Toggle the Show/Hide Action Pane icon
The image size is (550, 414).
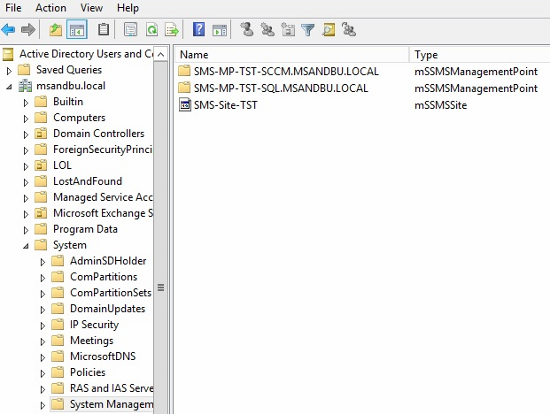[x=220, y=30]
